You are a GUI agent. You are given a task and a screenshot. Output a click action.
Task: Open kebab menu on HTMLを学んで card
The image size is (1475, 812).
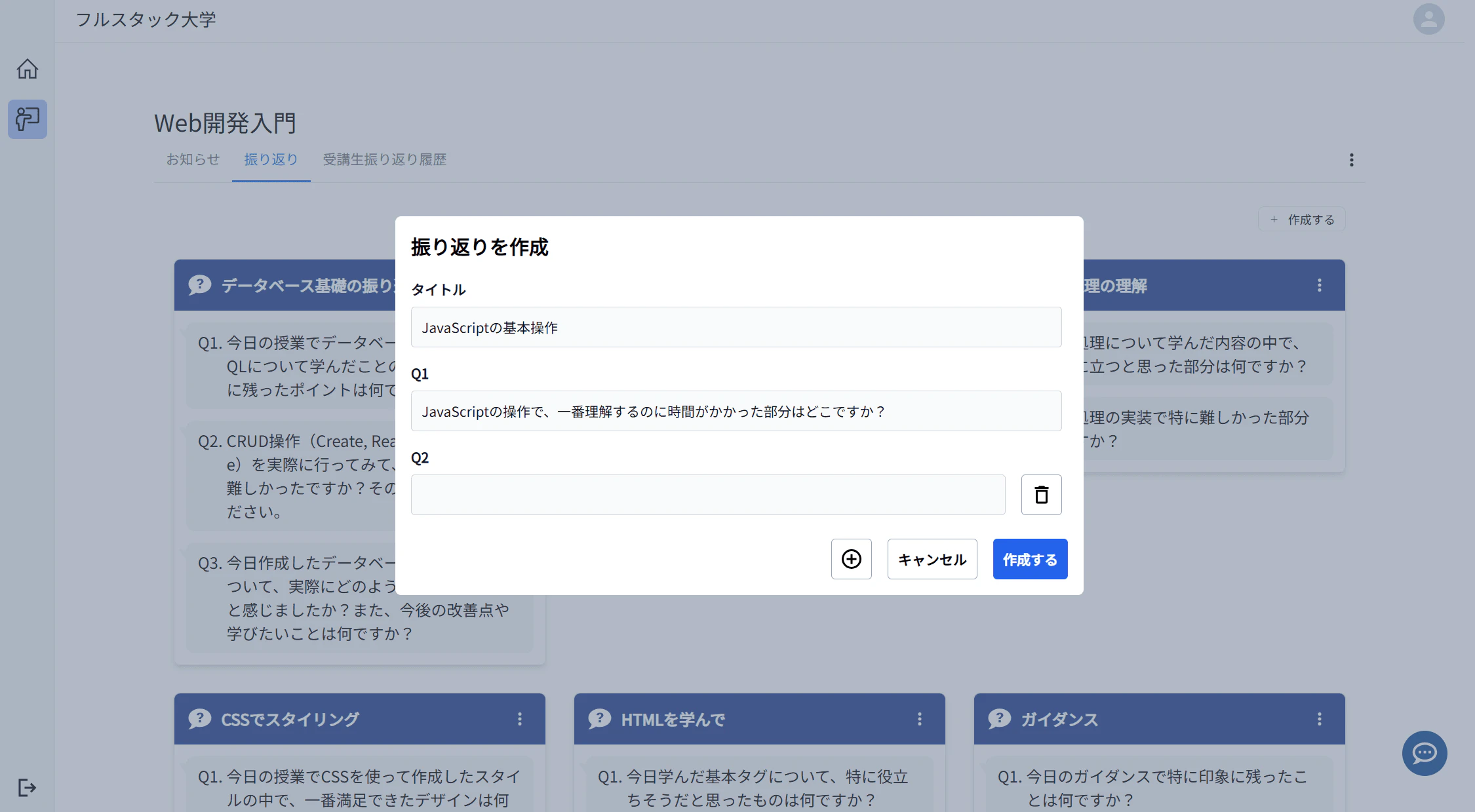click(x=919, y=719)
